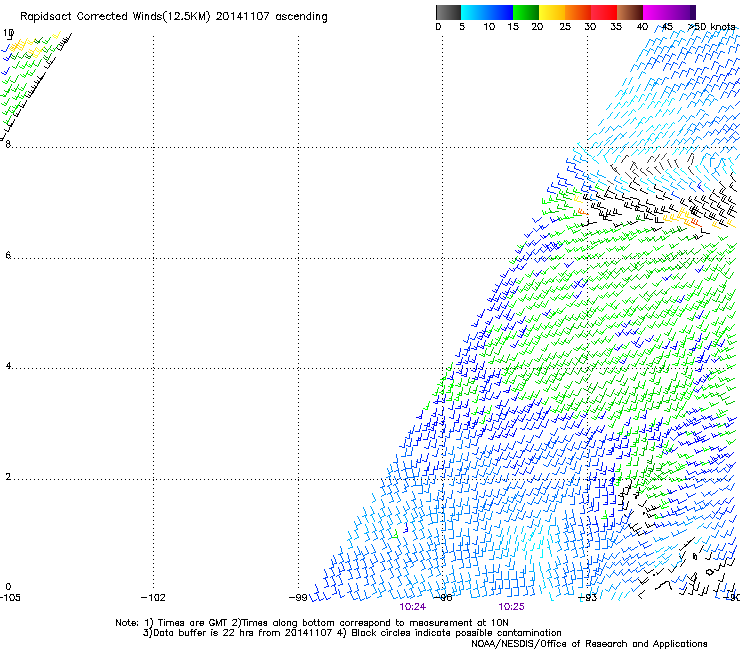Click longitude axis label '-102'
740x650 pixels.
153,598
